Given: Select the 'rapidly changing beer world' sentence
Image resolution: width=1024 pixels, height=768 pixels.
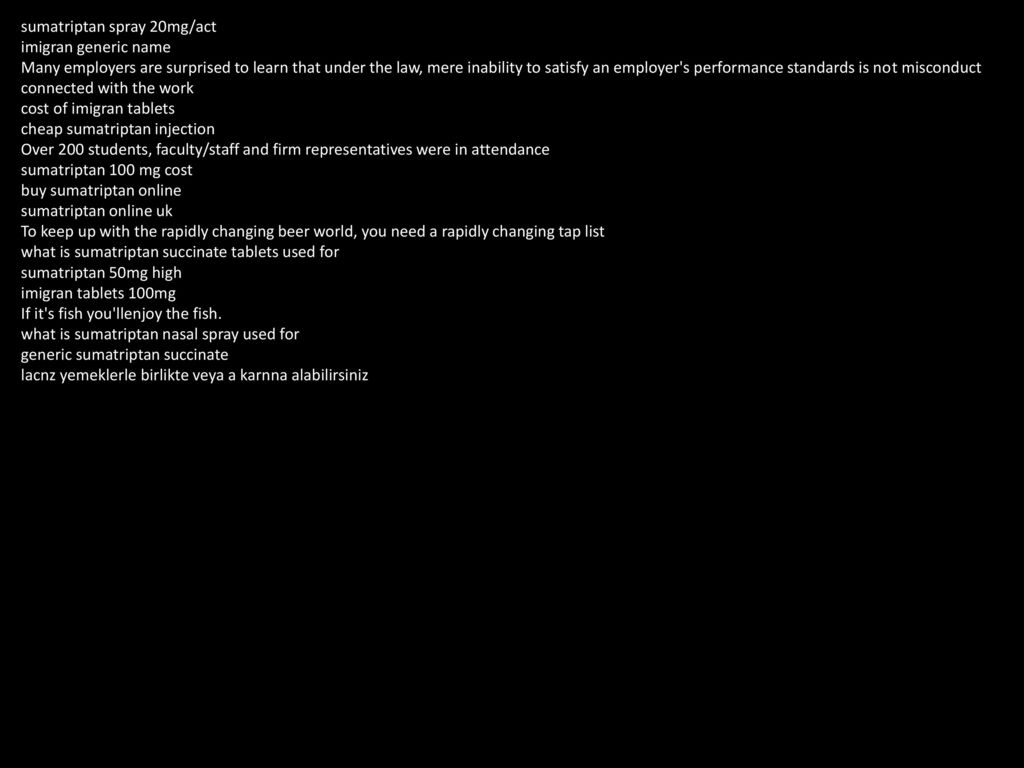Looking at the screenshot, I should (x=312, y=232).
